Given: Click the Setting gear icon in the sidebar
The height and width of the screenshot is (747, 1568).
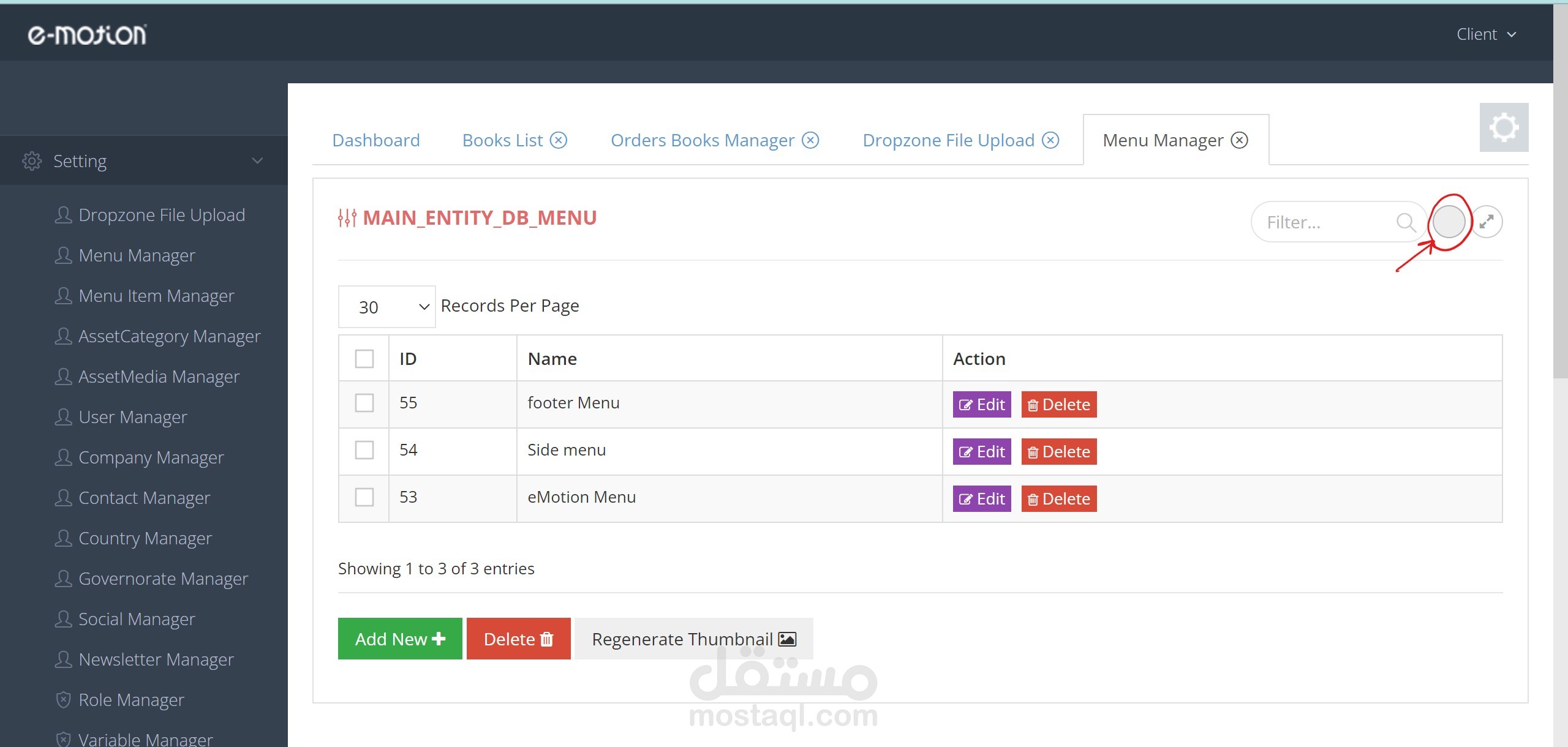Looking at the screenshot, I should click(32, 160).
